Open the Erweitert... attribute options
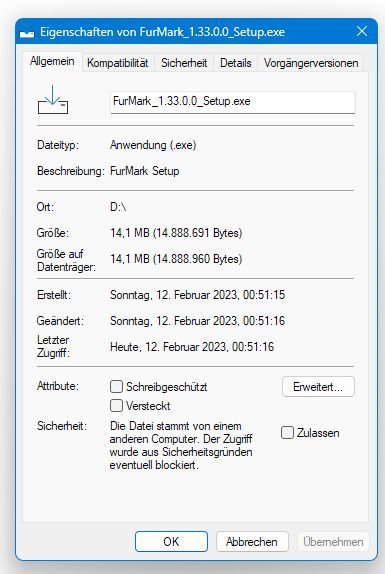 [318, 387]
